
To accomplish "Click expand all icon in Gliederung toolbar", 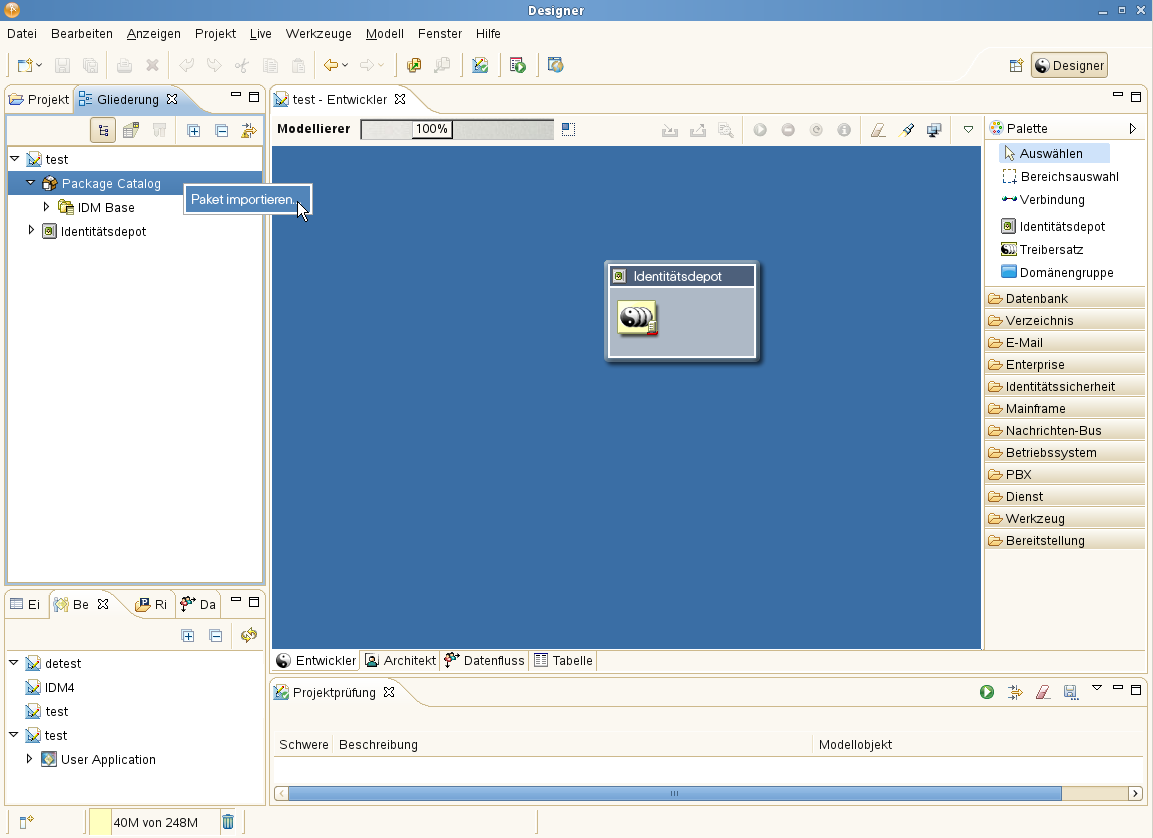I will pos(194,131).
